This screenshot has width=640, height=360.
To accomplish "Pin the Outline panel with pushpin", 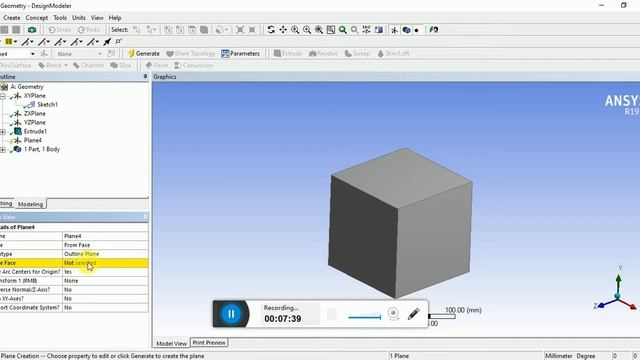I will tap(145, 77).
